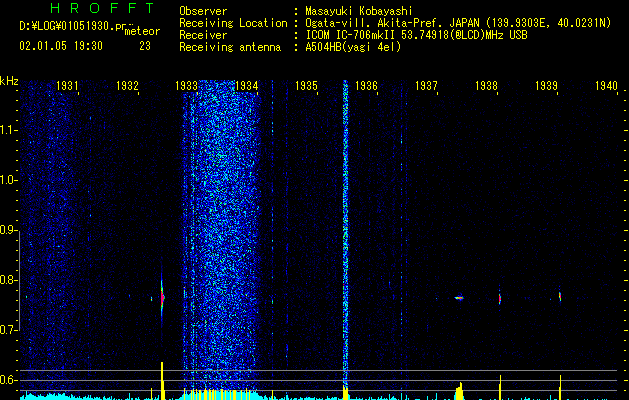Click the Observer field label

click(203, 11)
